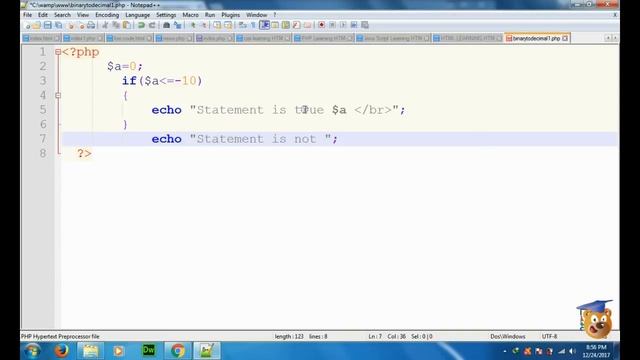Click the text "Statement is not" on line 7
The height and width of the screenshot is (360, 640).
click(256, 139)
